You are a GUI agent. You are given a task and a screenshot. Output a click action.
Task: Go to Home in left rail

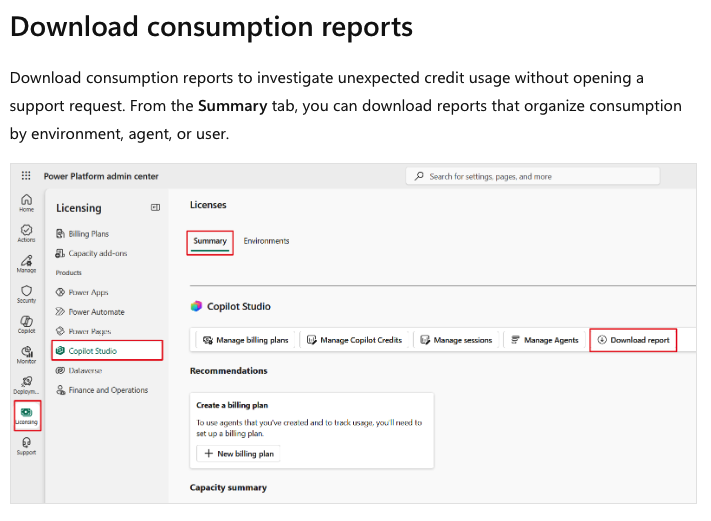26,203
